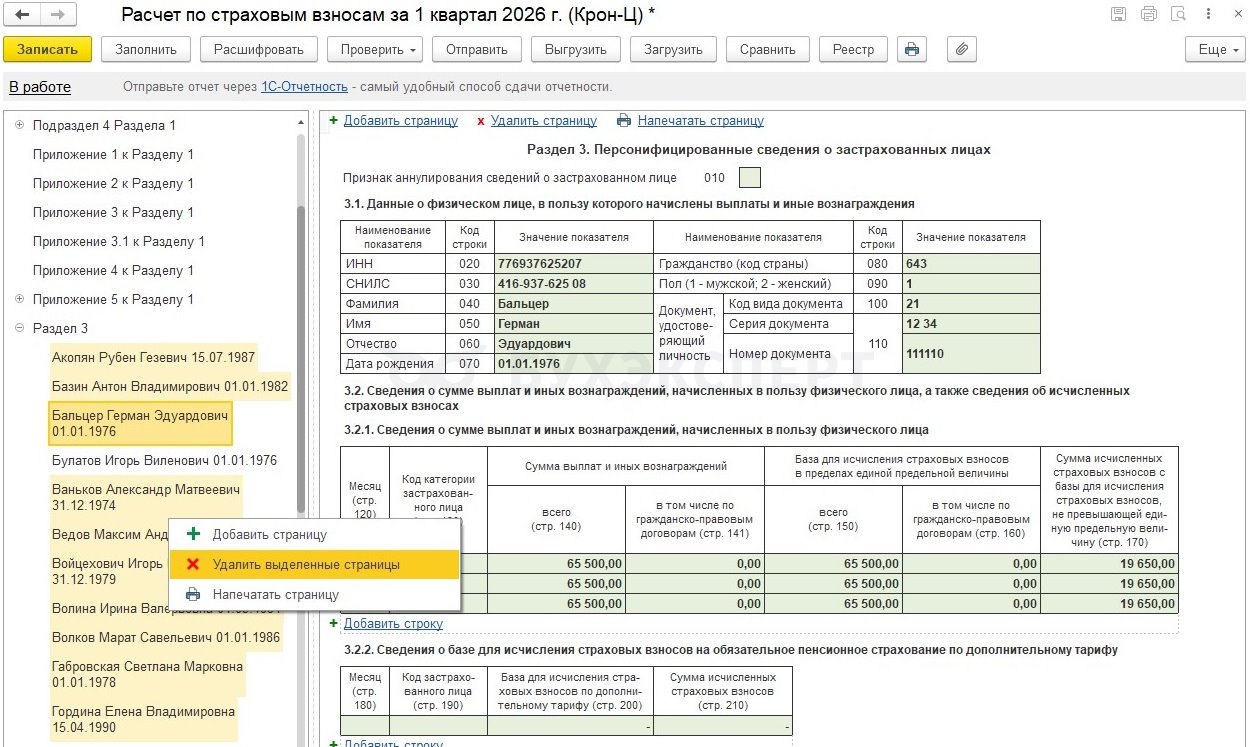Toggle the annulment flag box 010
The width and height of the screenshot is (1250, 747).
click(x=750, y=178)
